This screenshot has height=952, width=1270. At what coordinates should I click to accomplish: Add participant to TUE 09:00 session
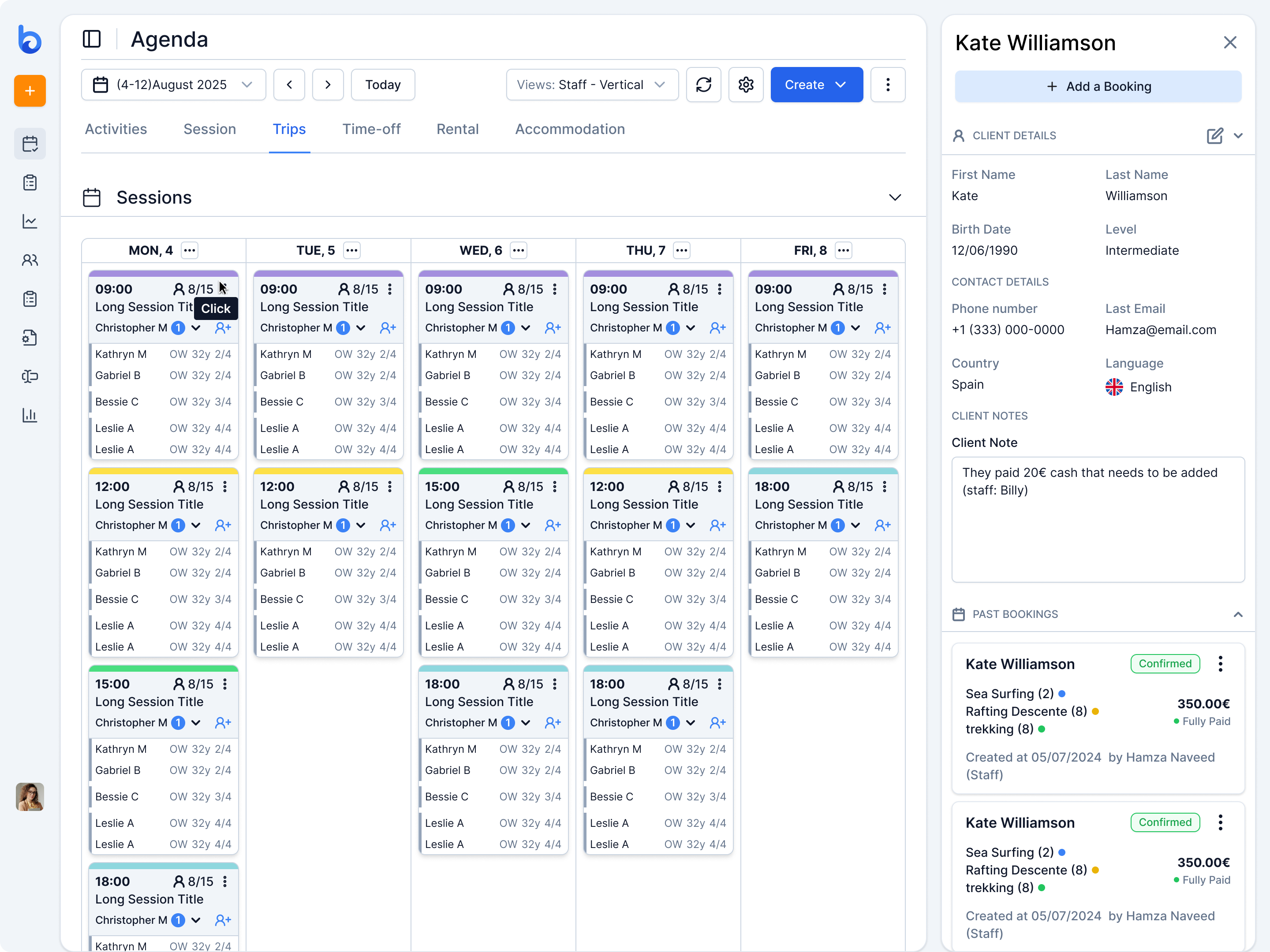point(388,327)
